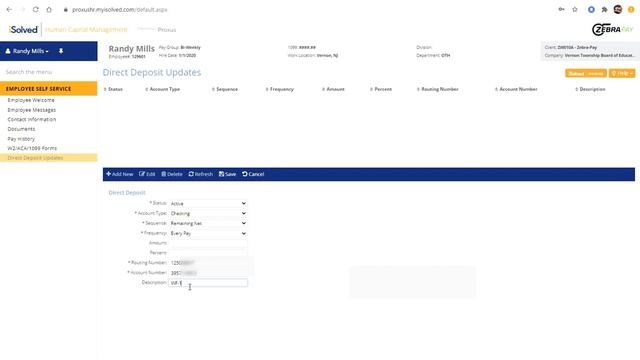Open the blue circular browser extension icon
The height and width of the screenshot is (360, 640).
coord(591,9)
